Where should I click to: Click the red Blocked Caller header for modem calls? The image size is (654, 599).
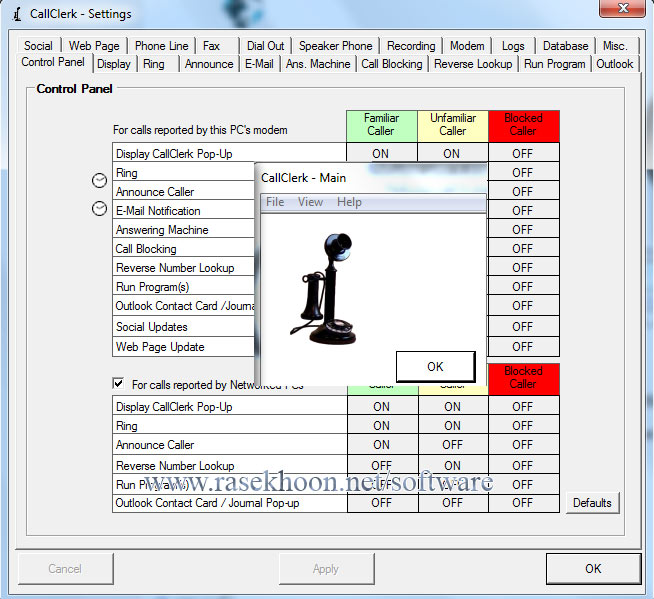click(x=523, y=126)
